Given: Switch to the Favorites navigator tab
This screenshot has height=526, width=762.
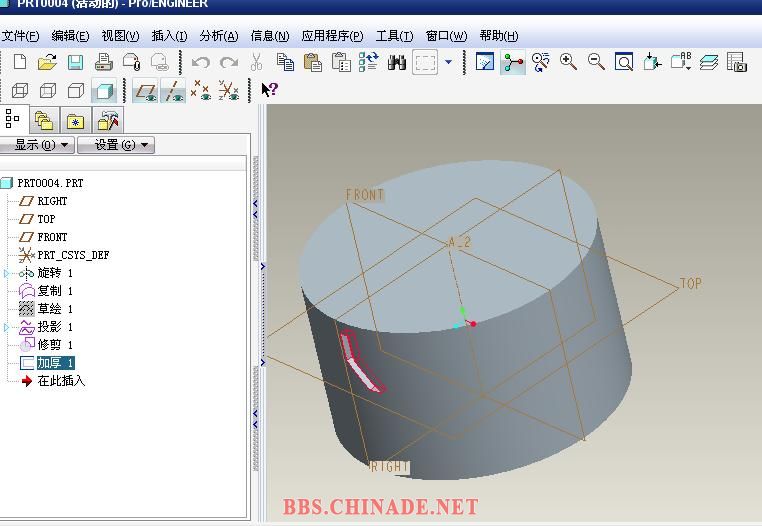Looking at the screenshot, I should (75, 121).
